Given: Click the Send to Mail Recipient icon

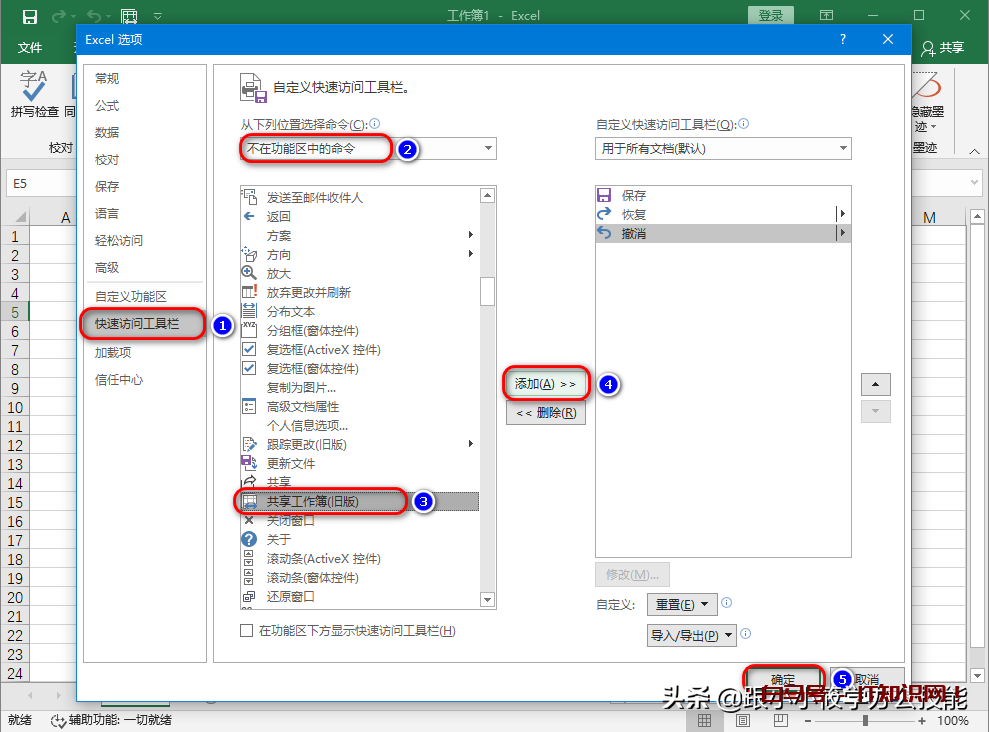Looking at the screenshot, I should pyautogui.click(x=250, y=197).
